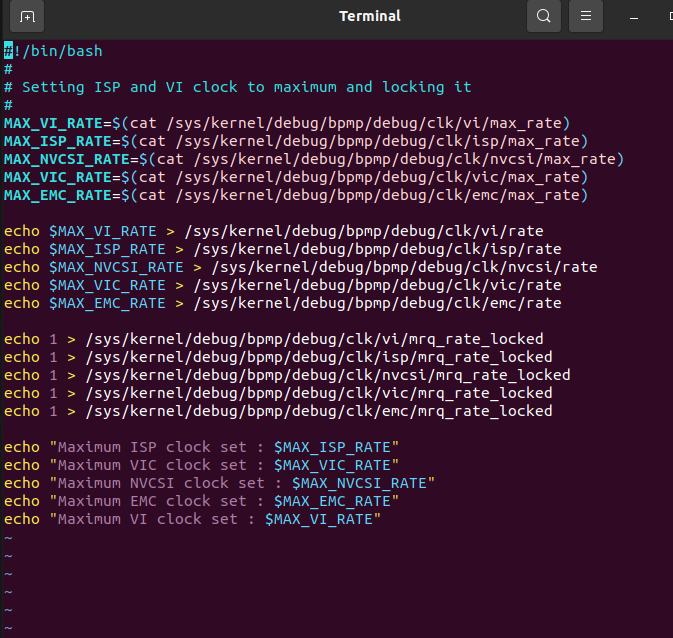Open the terminal search tool
673x638 pixels.
(x=543, y=16)
